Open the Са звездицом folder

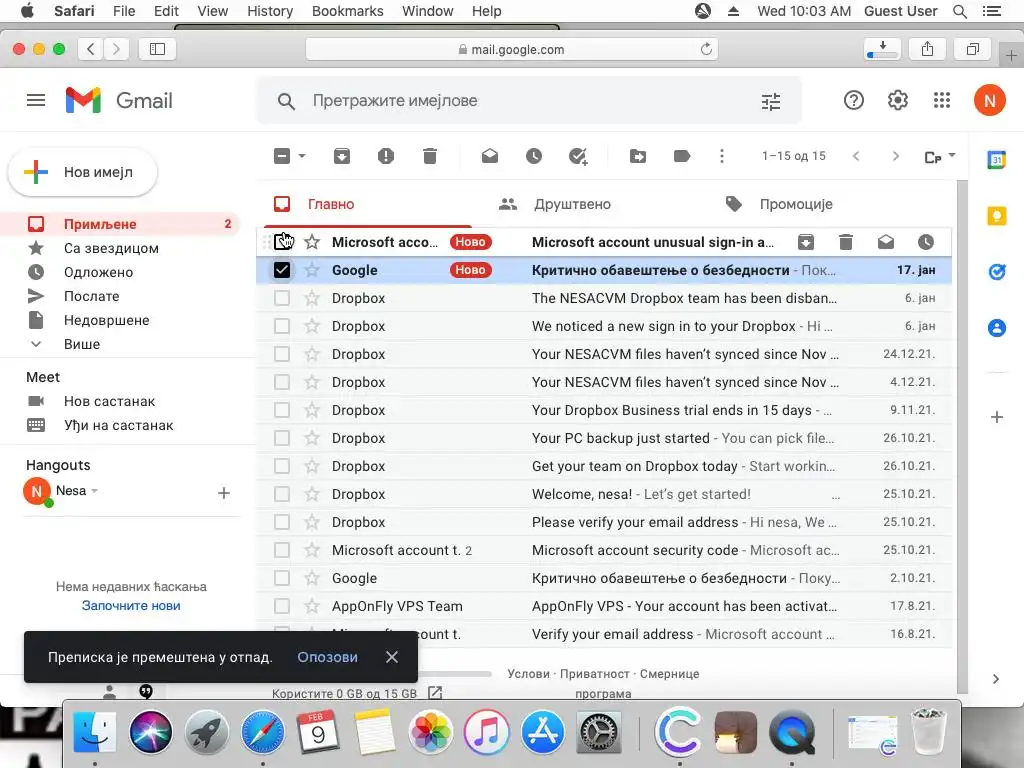coord(121,248)
